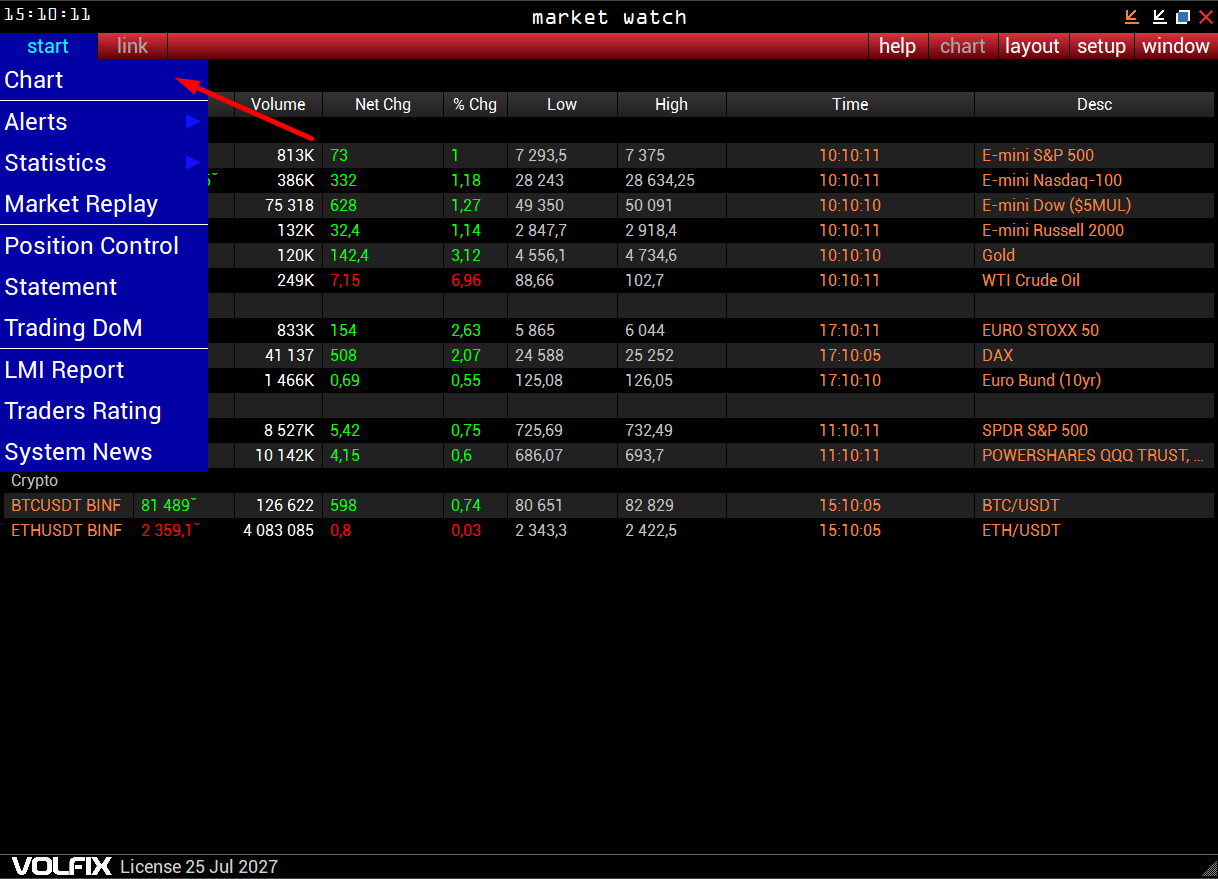Select the DAX description cell
This screenshot has width=1218, height=879.
[1094, 355]
